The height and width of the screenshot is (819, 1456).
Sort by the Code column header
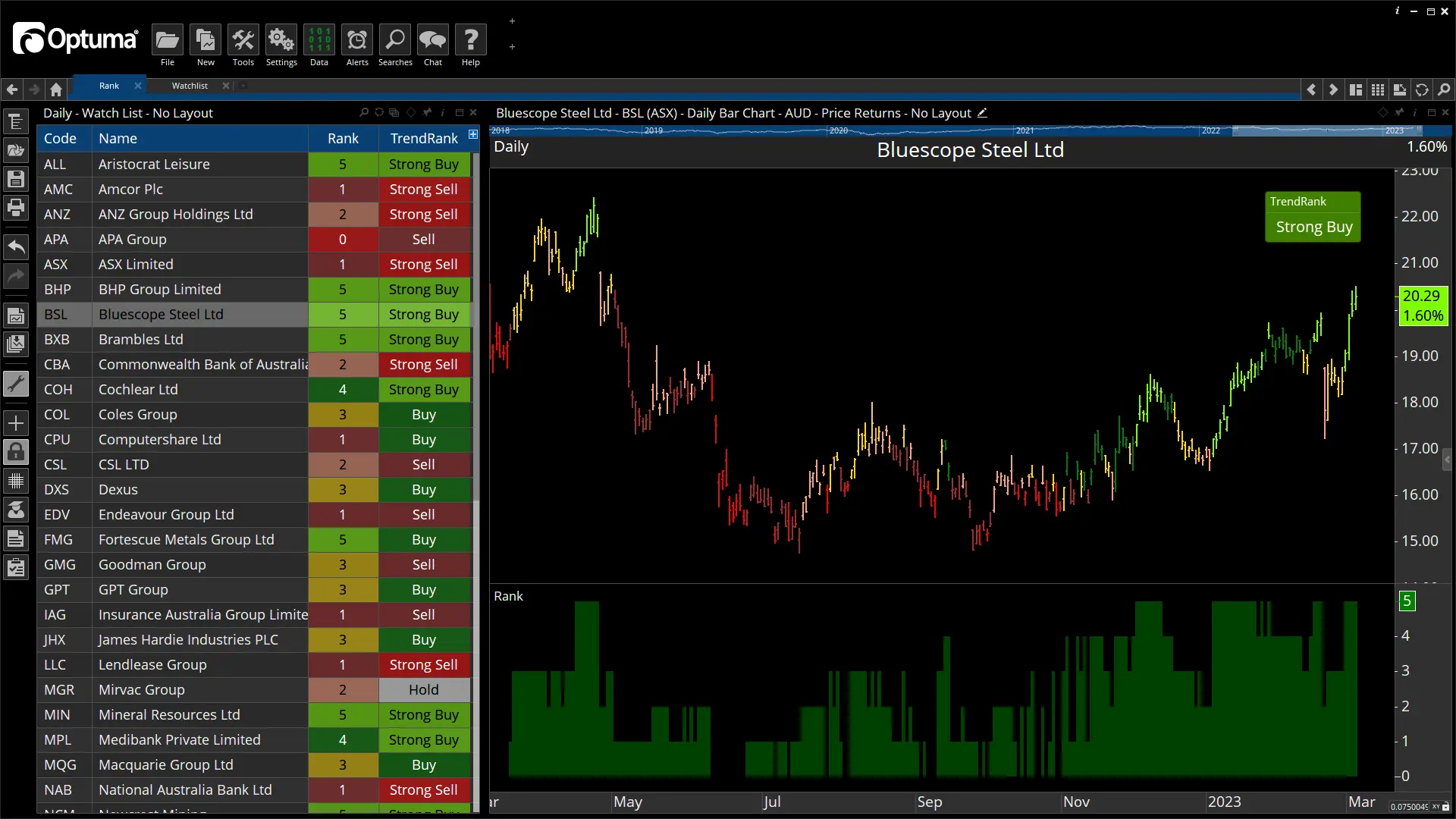point(64,138)
